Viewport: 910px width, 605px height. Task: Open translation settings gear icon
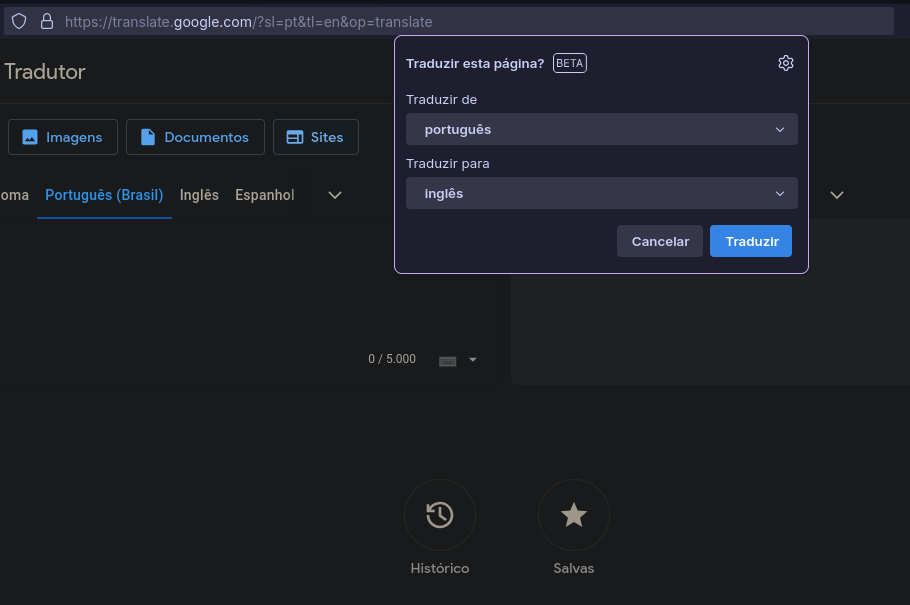785,63
